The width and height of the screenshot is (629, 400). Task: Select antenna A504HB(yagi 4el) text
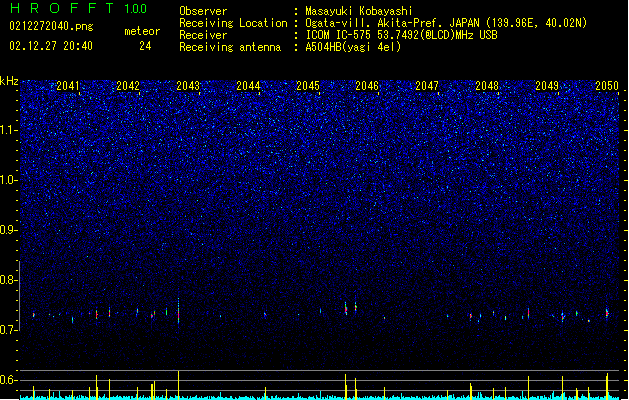pyautogui.click(x=353, y=47)
